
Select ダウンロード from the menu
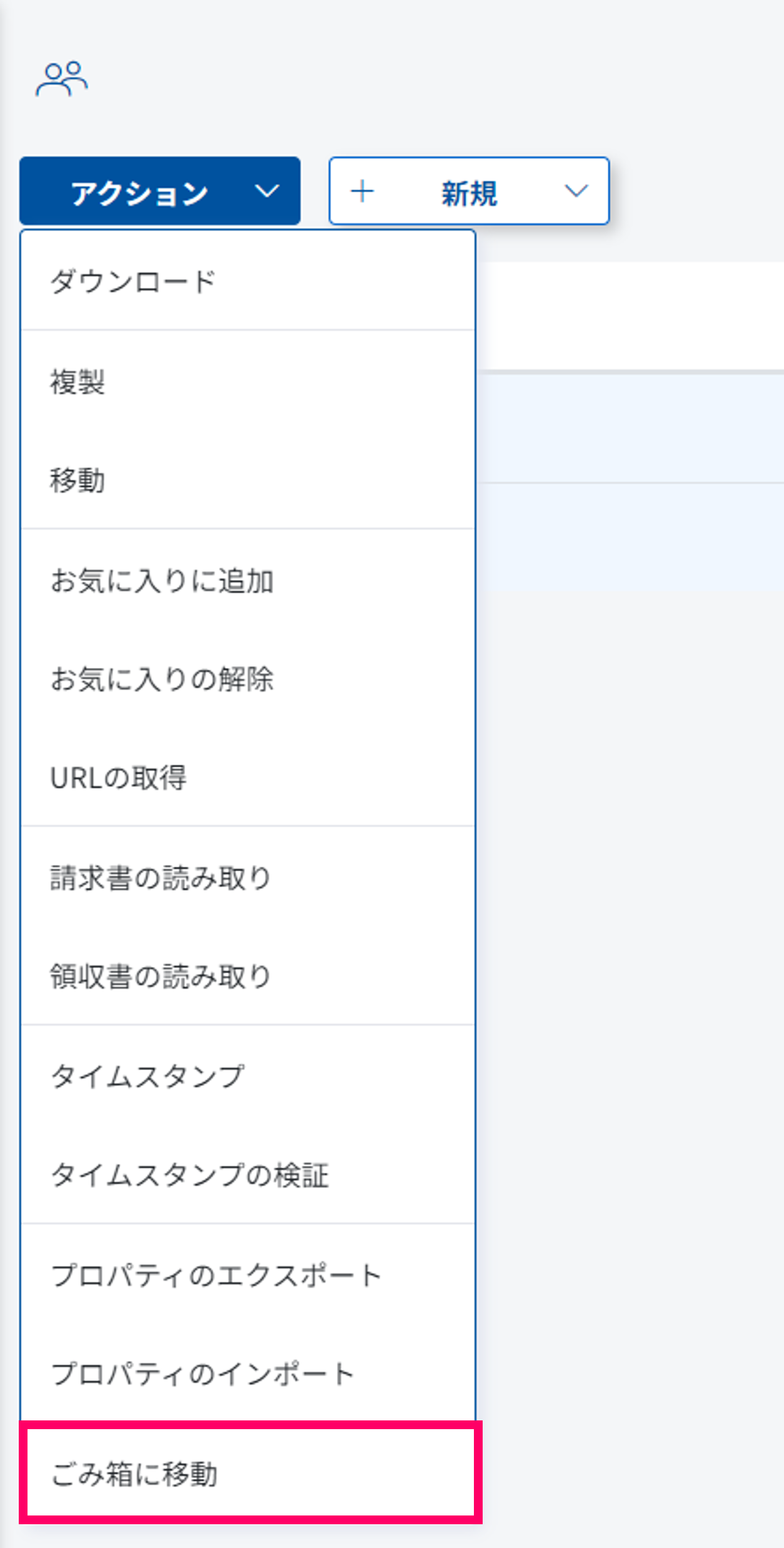[x=133, y=281]
